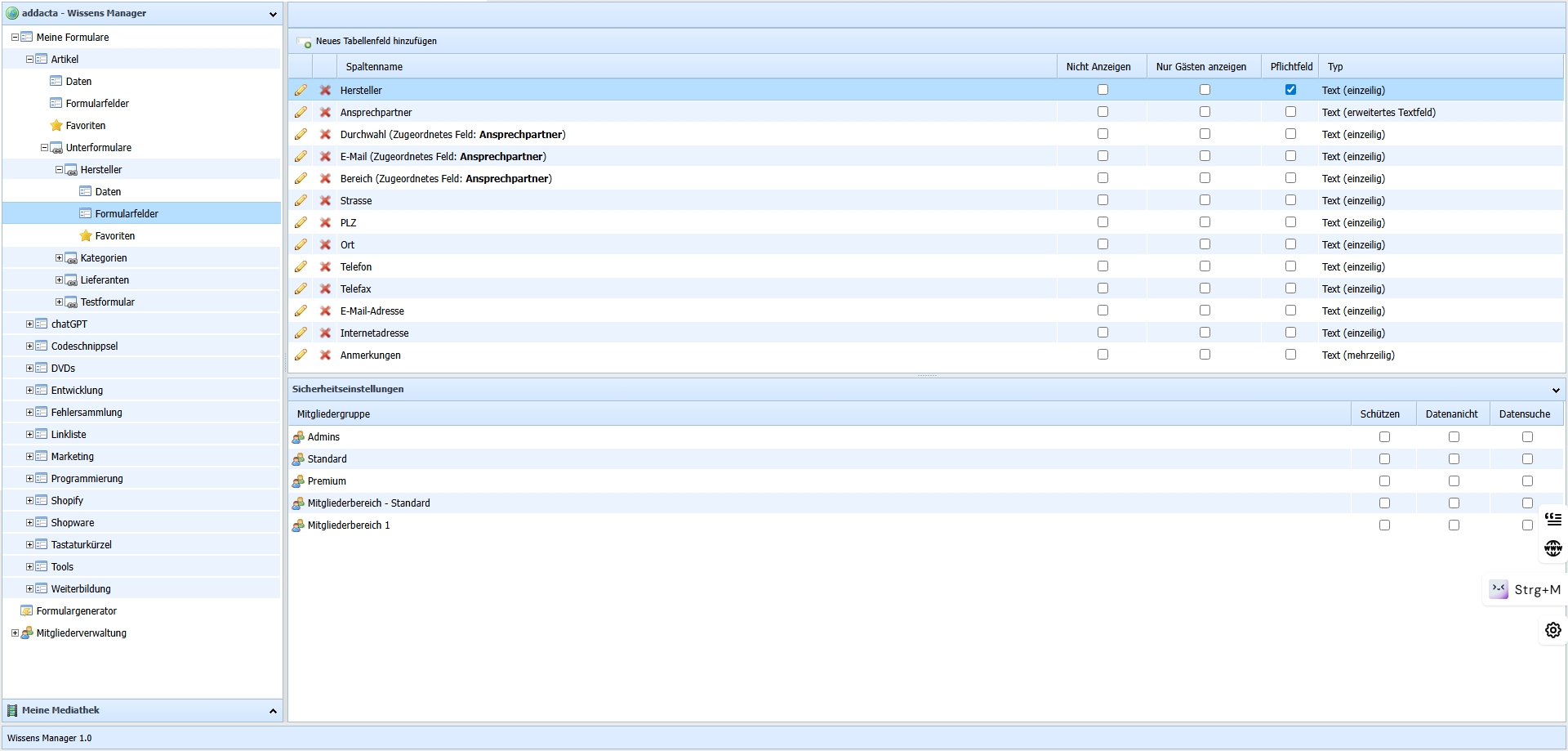This screenshot has height=751, width=1568.
Task: Select Favoriten under Hersteller
Action: coord(114,236)
